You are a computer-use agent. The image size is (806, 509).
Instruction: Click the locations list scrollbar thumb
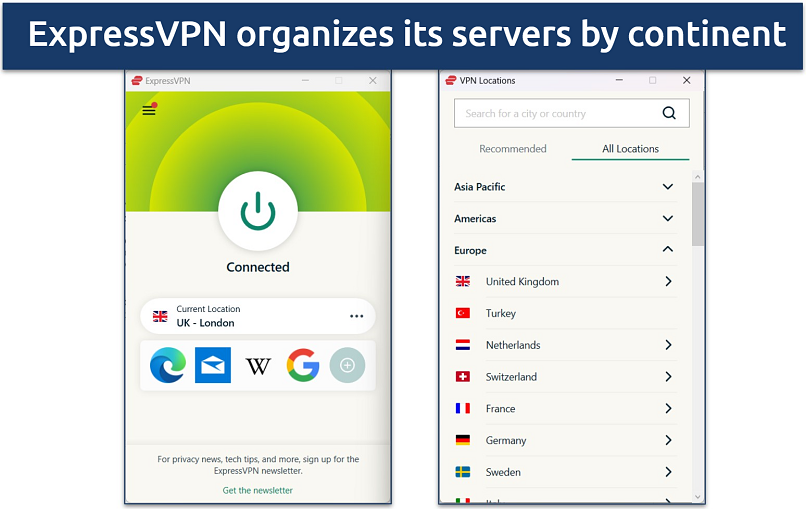coord(698,213)
